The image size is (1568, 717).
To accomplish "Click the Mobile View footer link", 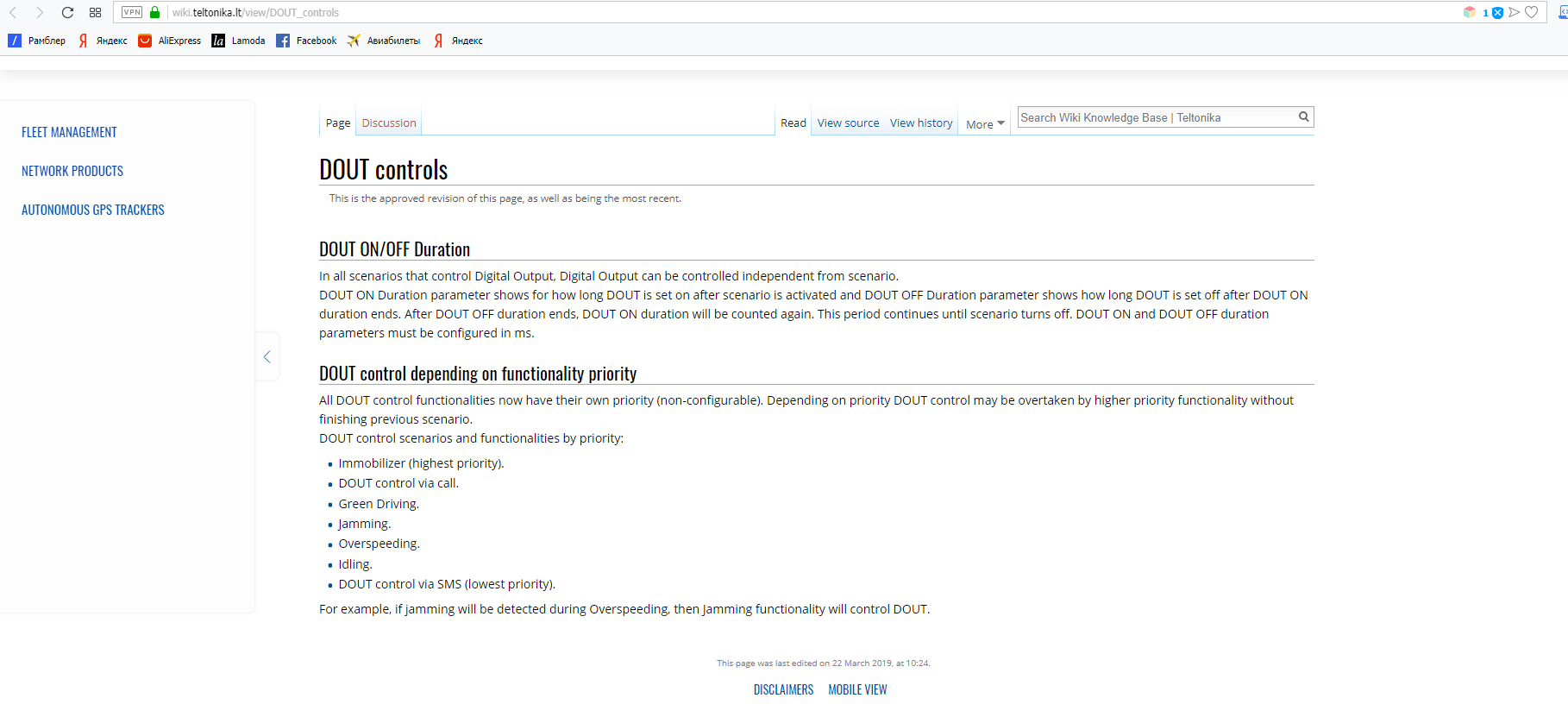I will tap(857, 689).
